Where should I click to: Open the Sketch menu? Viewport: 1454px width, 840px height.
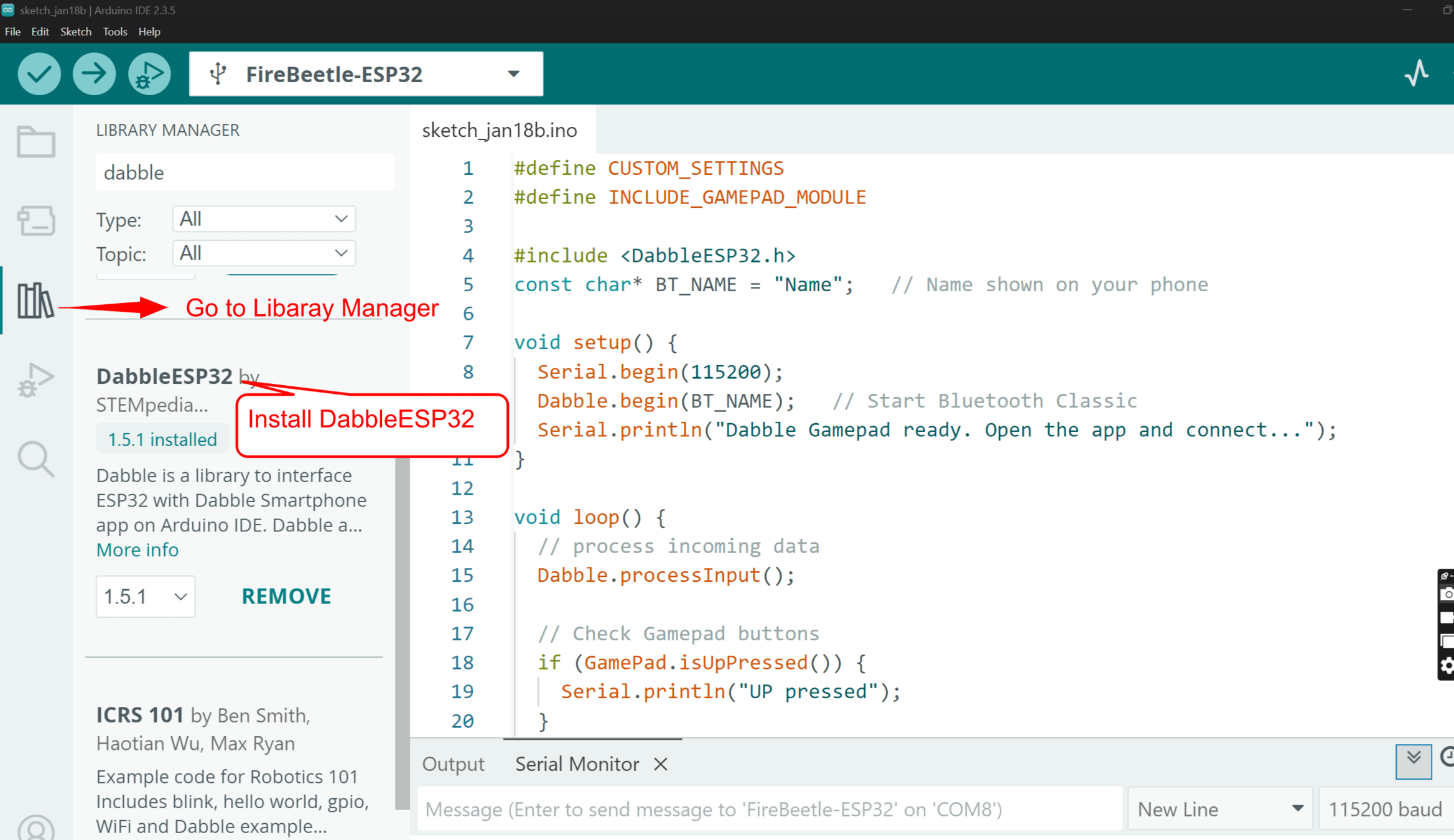pos(75,32)
